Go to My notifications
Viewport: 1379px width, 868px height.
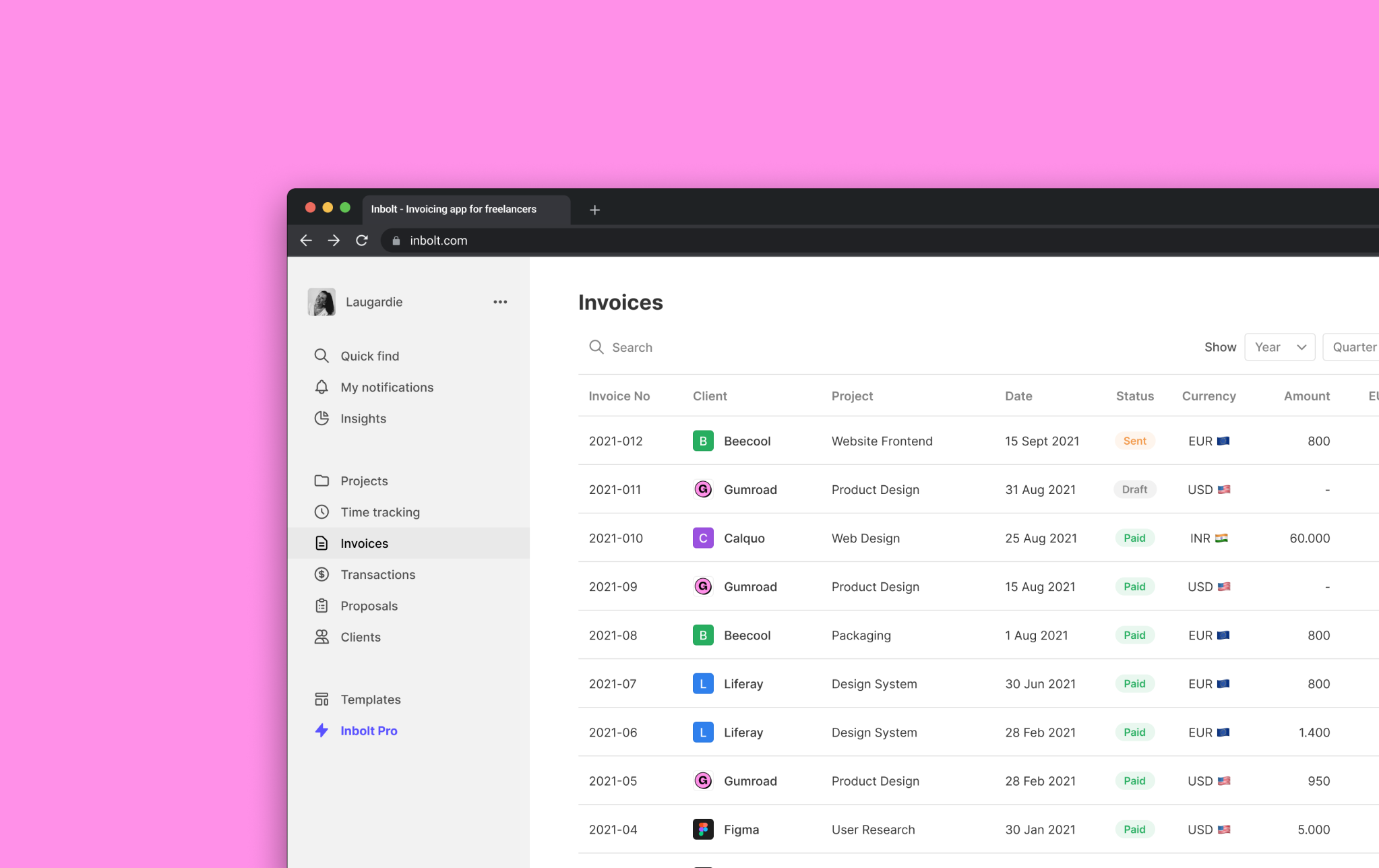(x=408, y=387)
